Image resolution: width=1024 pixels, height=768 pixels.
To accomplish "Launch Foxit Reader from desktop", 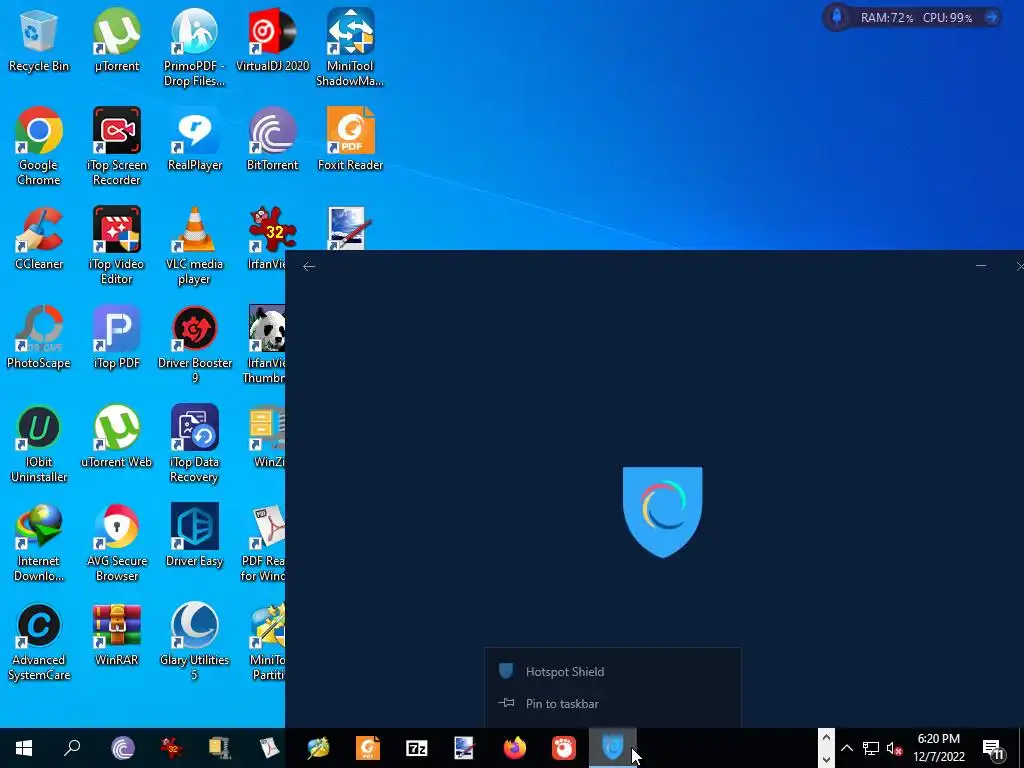I will coord(350,140).
